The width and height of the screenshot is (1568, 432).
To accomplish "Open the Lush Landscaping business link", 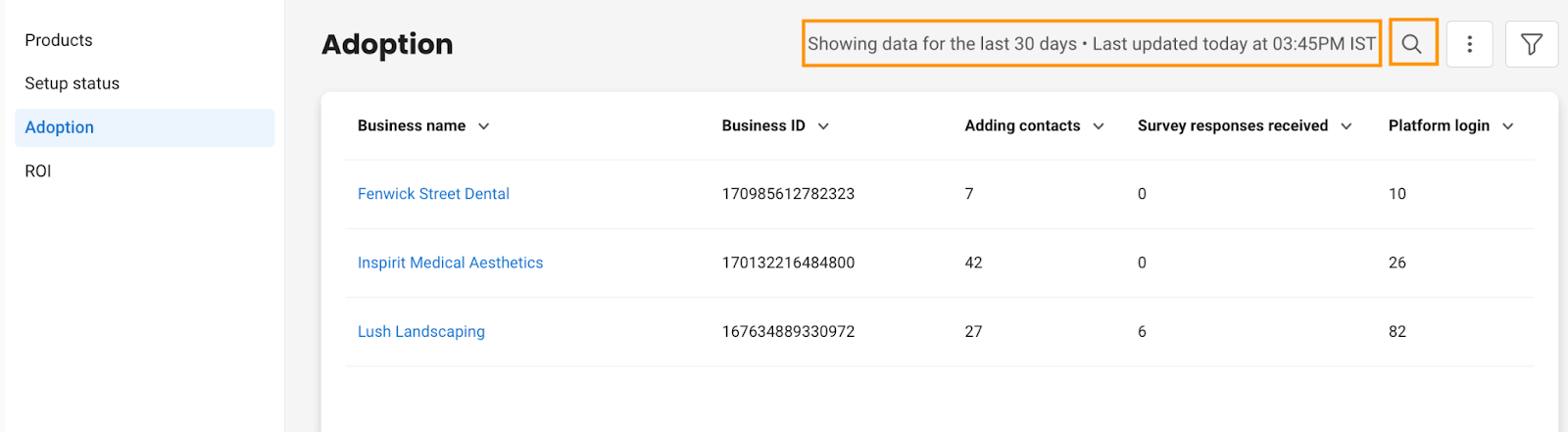I will tap(421, 331).
